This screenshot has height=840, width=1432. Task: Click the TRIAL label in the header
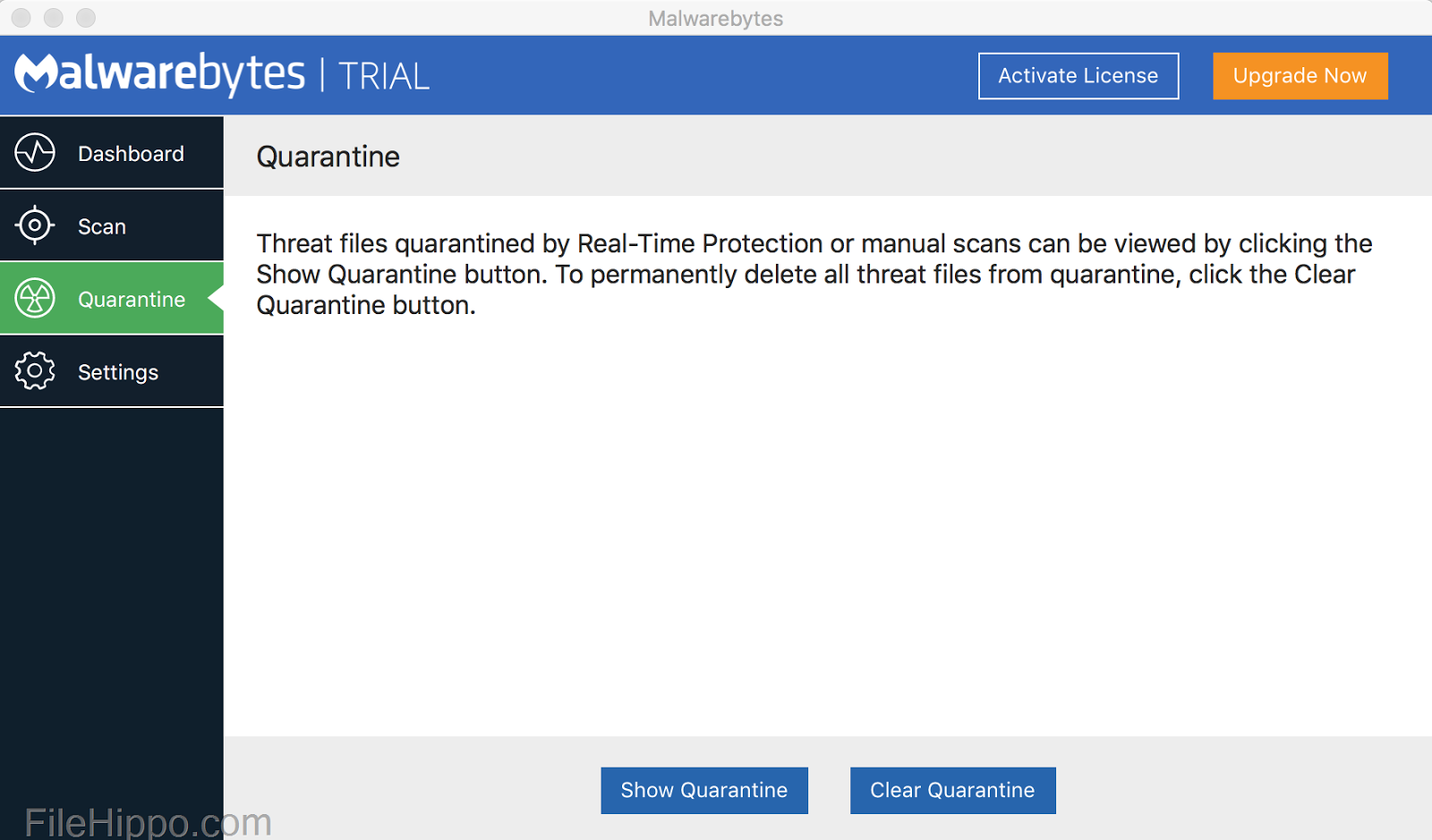point(384,77)
